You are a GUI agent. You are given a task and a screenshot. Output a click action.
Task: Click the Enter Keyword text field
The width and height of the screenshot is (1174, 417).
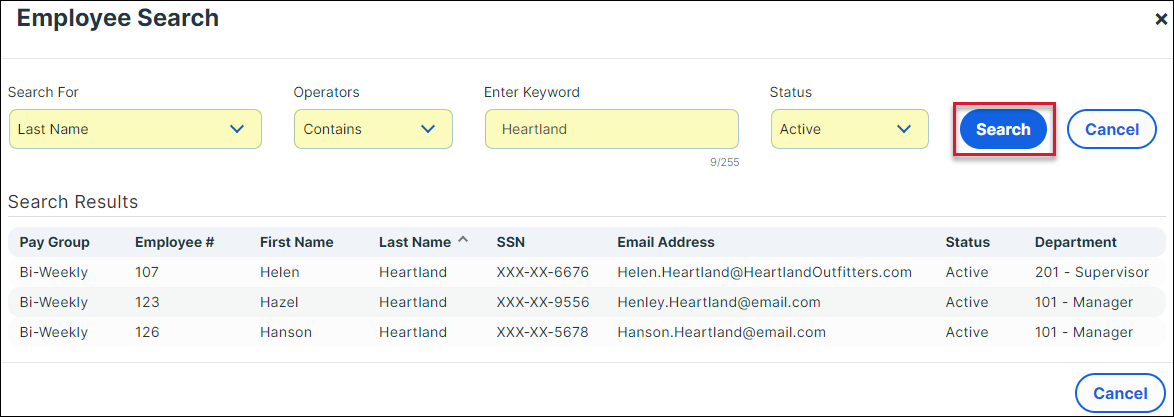[x=611, y=129]
